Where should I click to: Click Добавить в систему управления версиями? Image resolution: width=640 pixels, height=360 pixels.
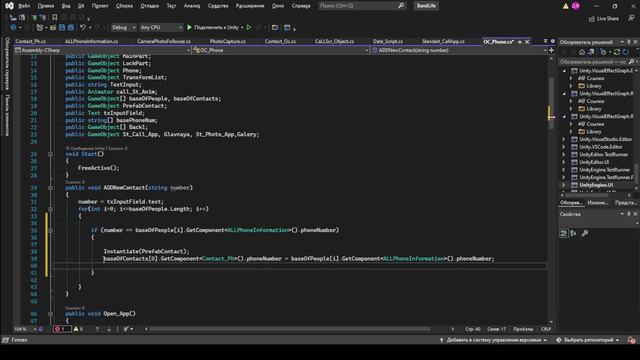click(493, 340)
